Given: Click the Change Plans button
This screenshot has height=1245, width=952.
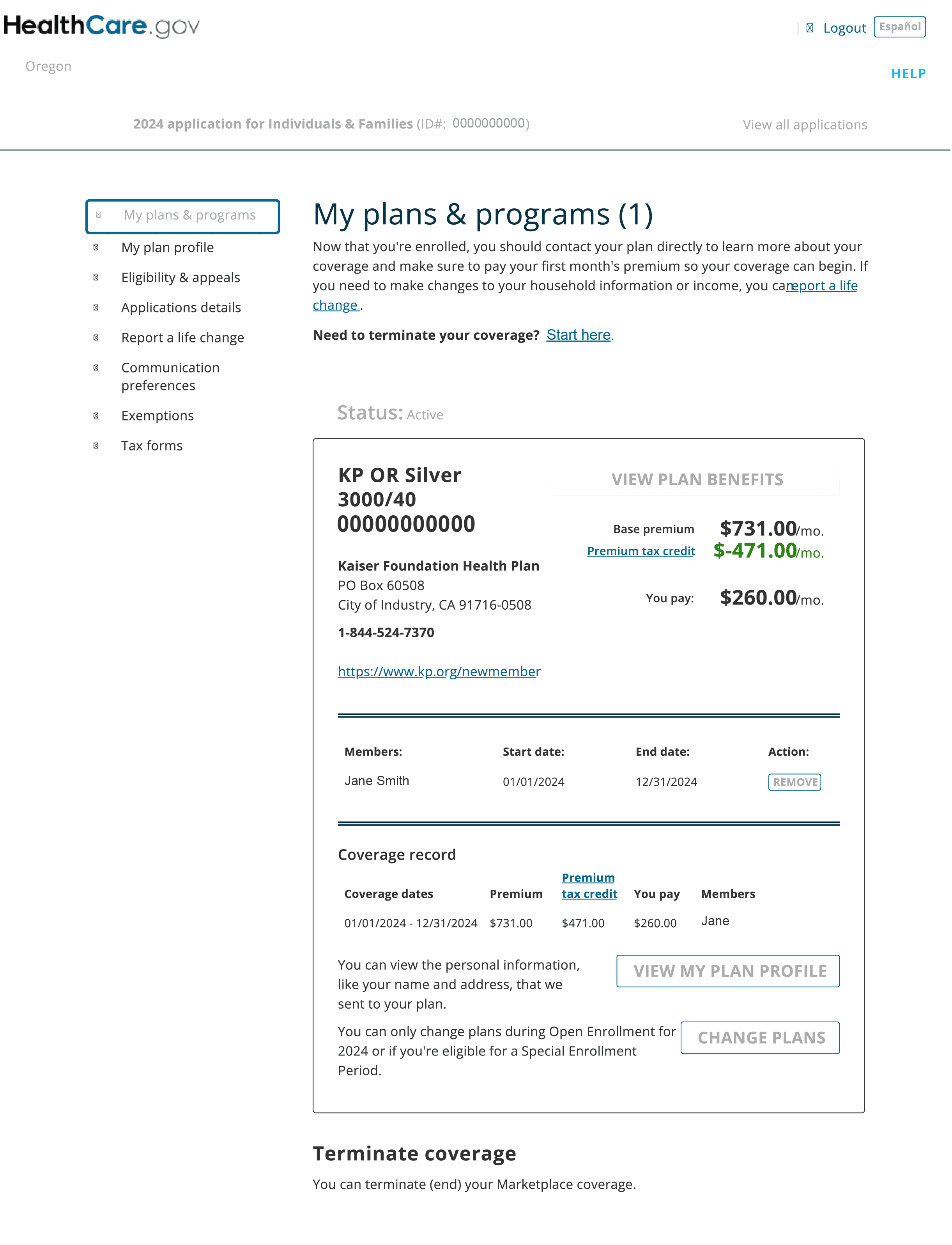Looking at the screenshot, I should coord(760,1038).
